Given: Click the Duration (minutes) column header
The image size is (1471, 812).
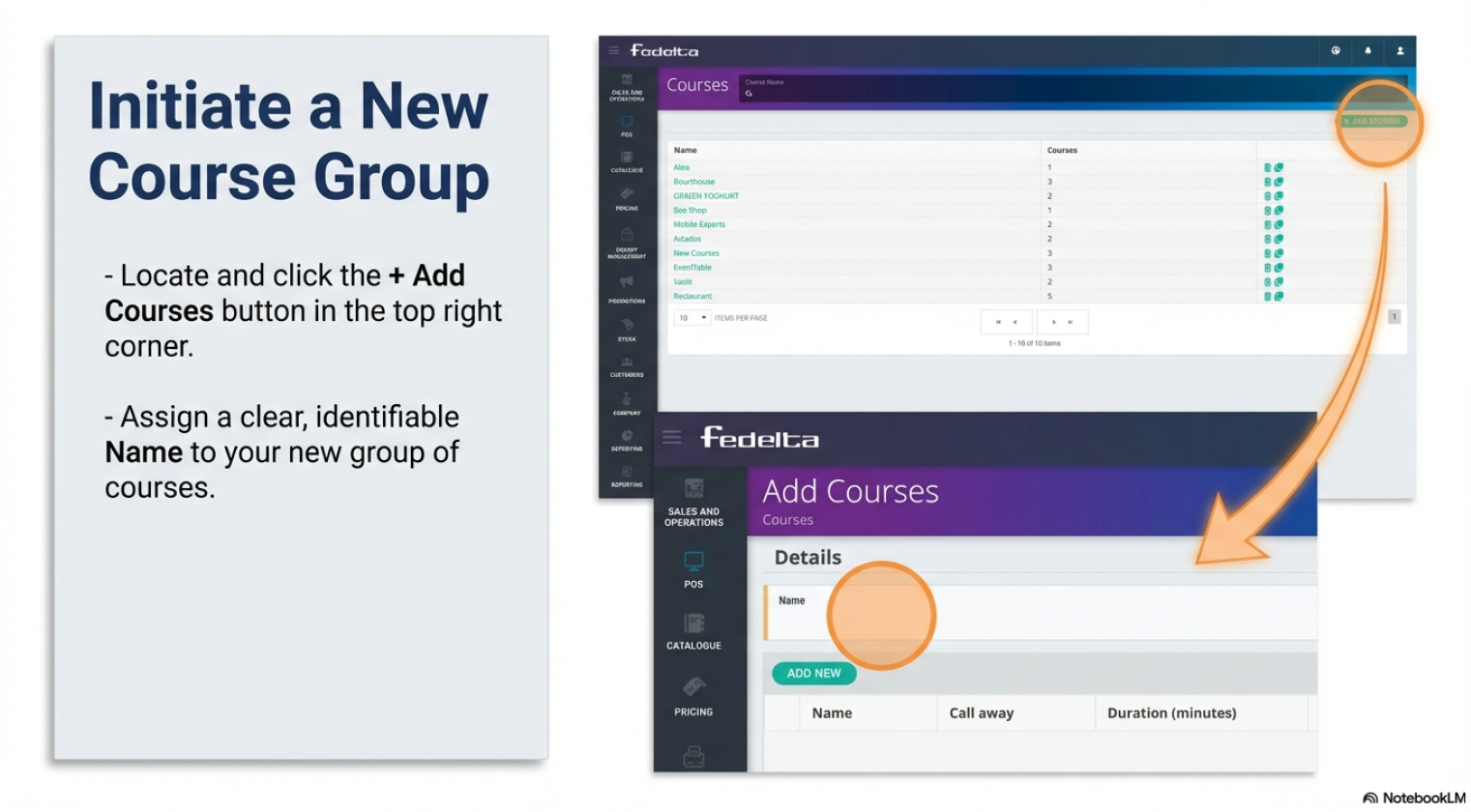Looking at the screenshot, I should pyautogui.click(x=1171, y=713).
